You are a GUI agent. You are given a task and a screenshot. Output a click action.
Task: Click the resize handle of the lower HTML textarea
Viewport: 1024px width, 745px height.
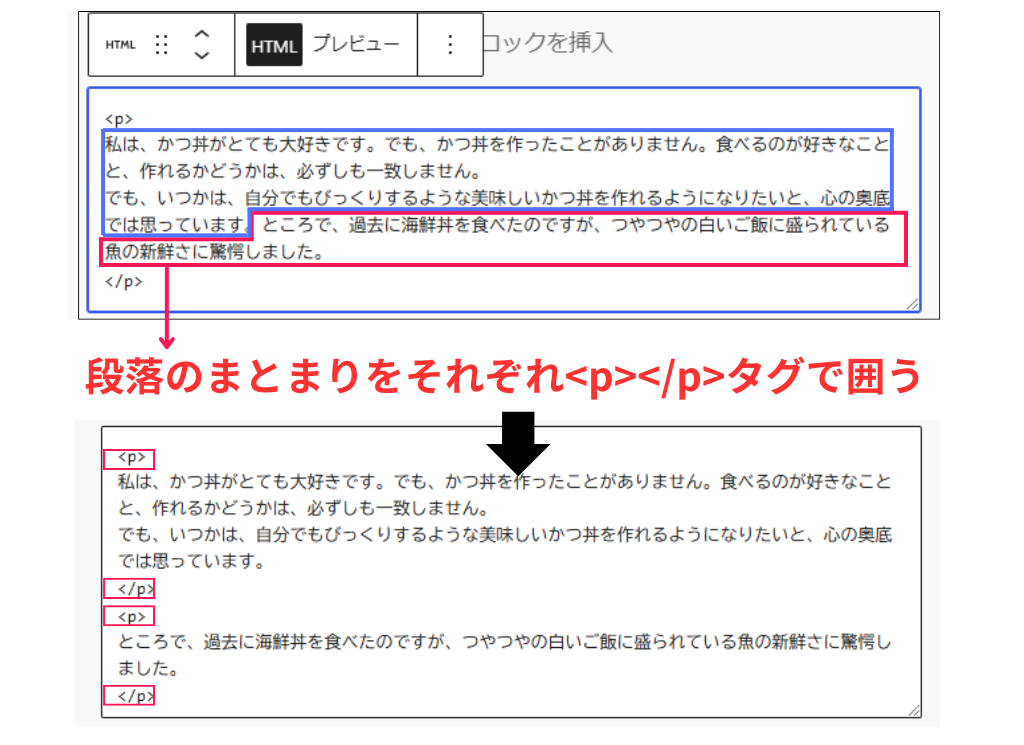[x=912, y=709]
